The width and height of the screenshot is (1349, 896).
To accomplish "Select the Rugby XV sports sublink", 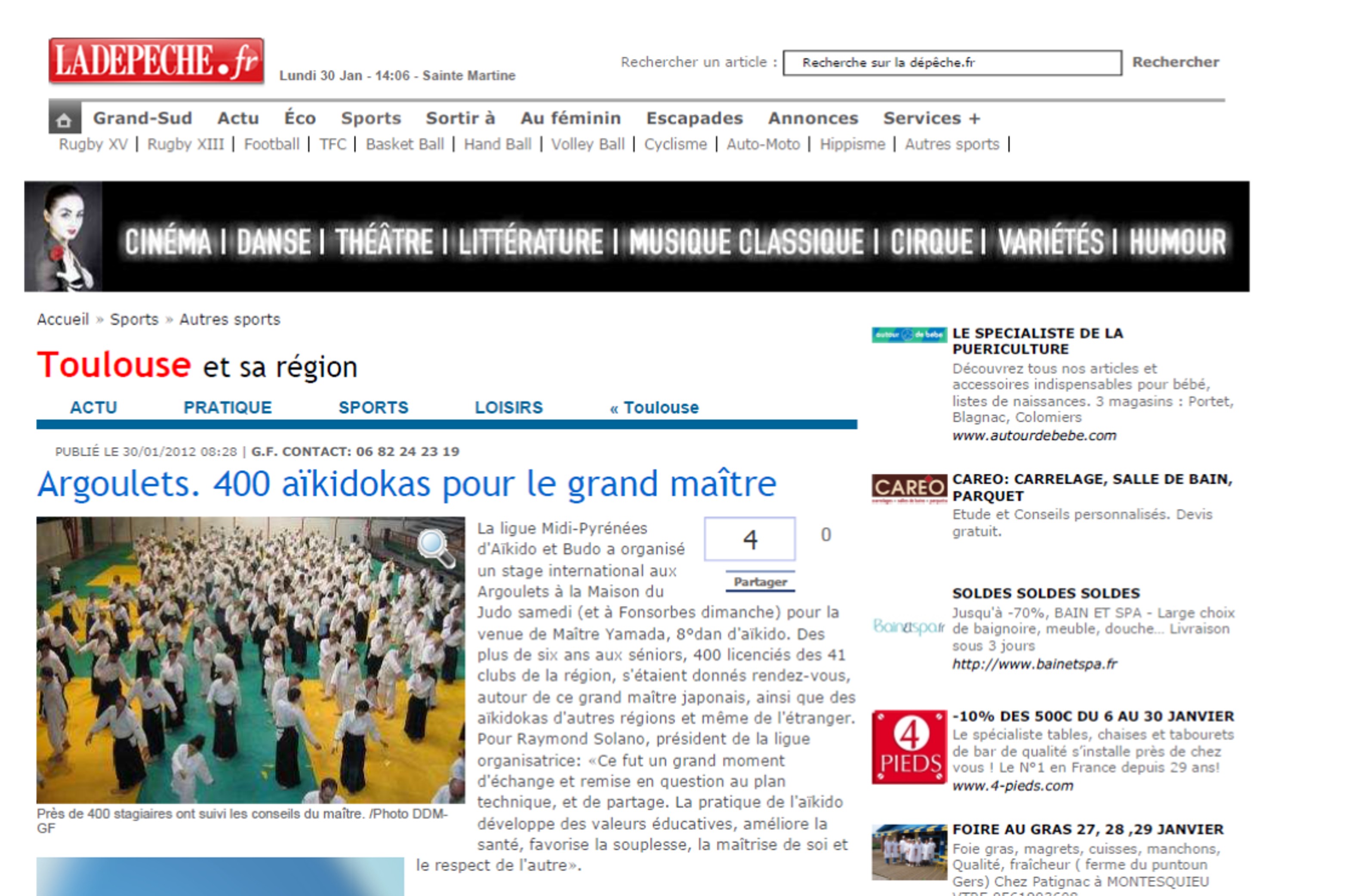I will tap(93, 144).
